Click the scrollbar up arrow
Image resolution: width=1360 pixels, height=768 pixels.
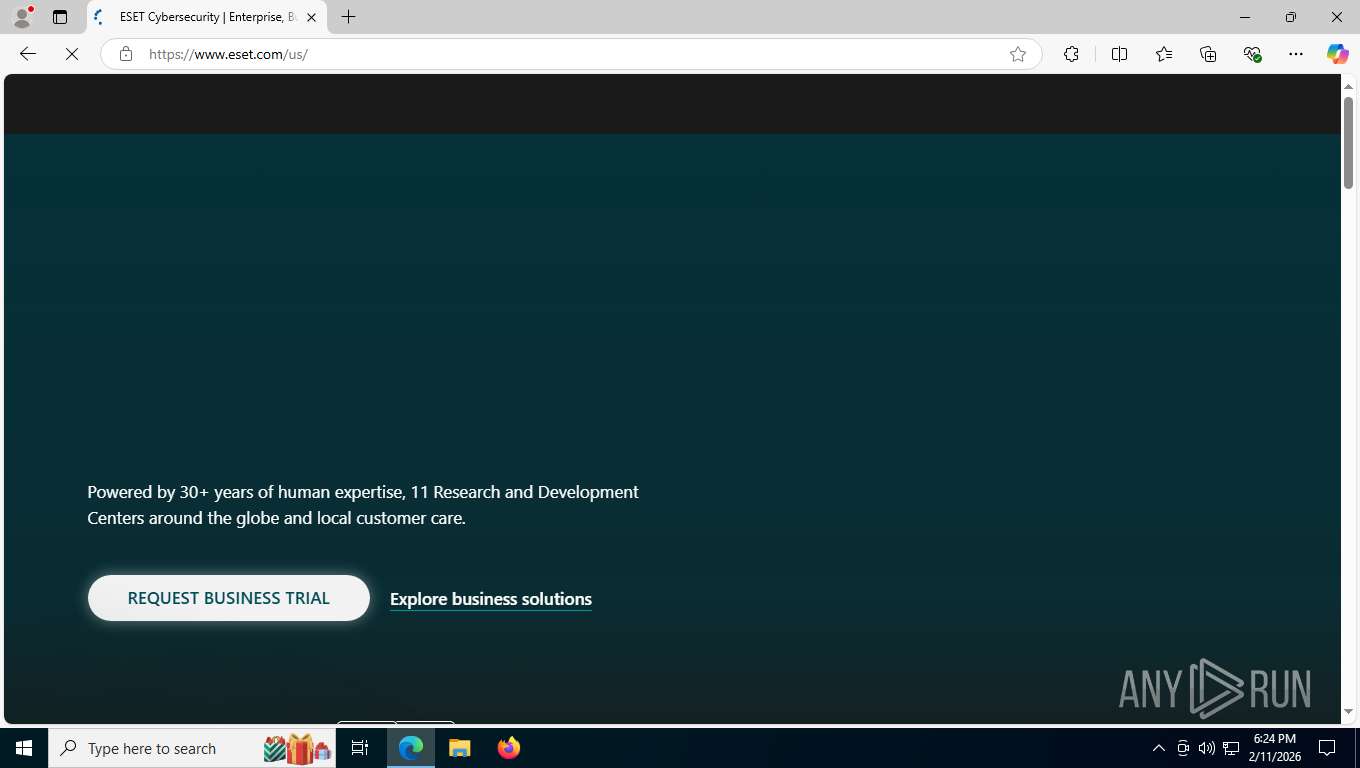(1348, 87)
